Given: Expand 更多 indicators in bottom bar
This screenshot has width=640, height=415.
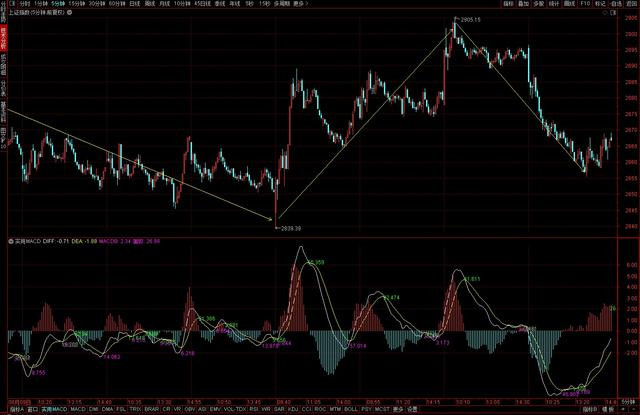Looking at the screenshot, I should coord(398,409).
